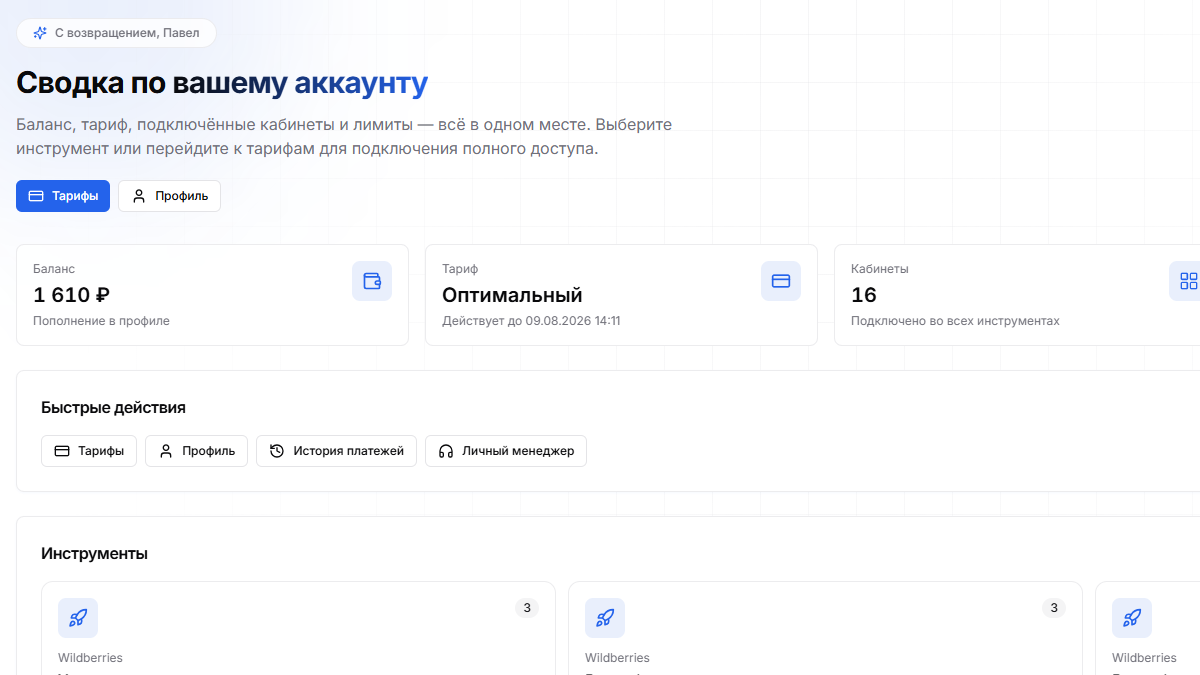This screenshot has width=1200, height=675.
Task: Click rocket icon of the third Wildberries tool
Action: (1132, 618)
